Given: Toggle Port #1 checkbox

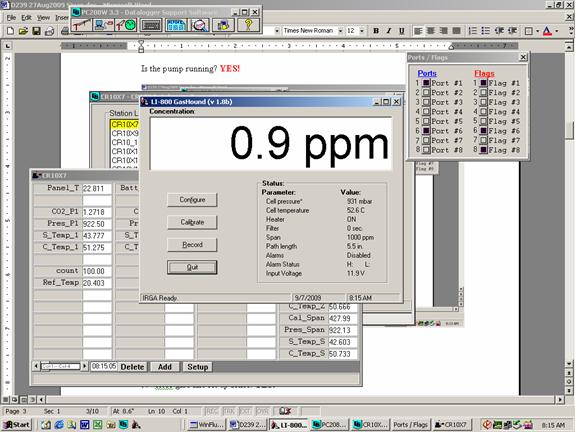Looking at the screenshot, I should tap(426, 83).
